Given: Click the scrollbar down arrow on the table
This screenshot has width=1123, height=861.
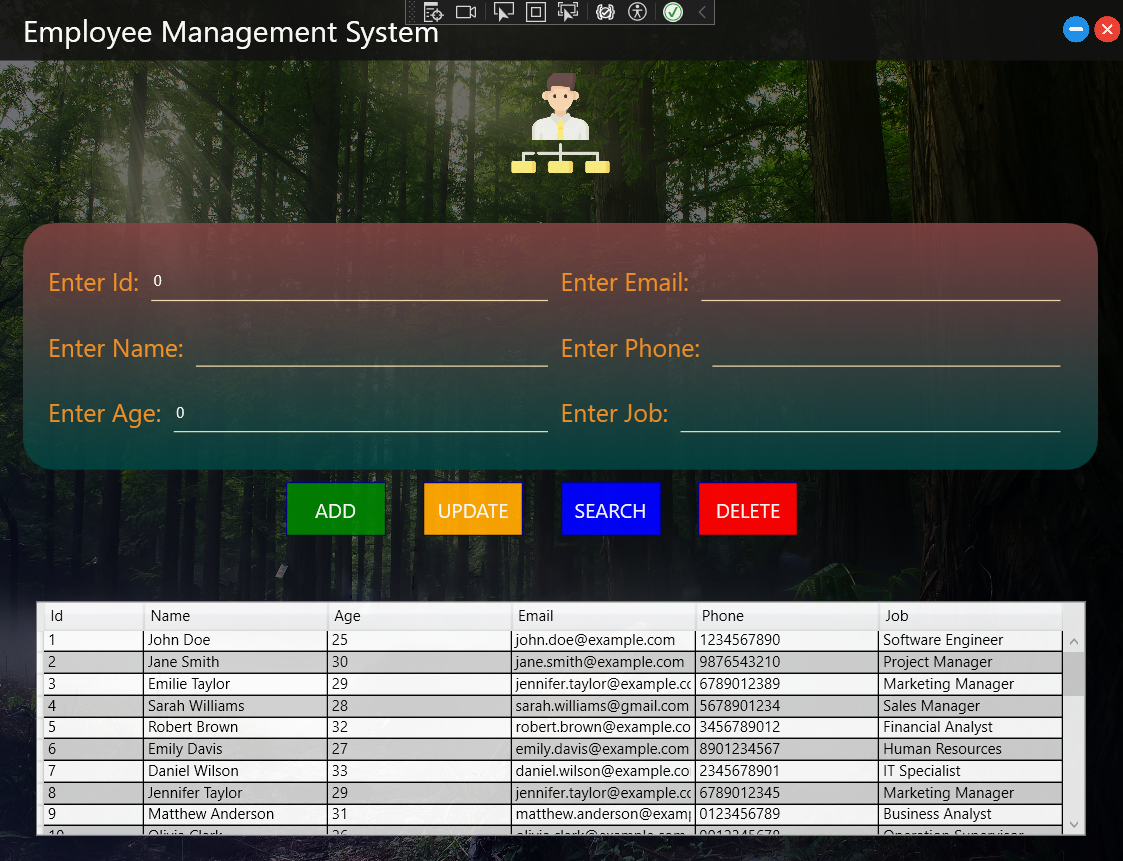Looking at the screenshot, I should pyautogui.click(x=1073, y=826).
